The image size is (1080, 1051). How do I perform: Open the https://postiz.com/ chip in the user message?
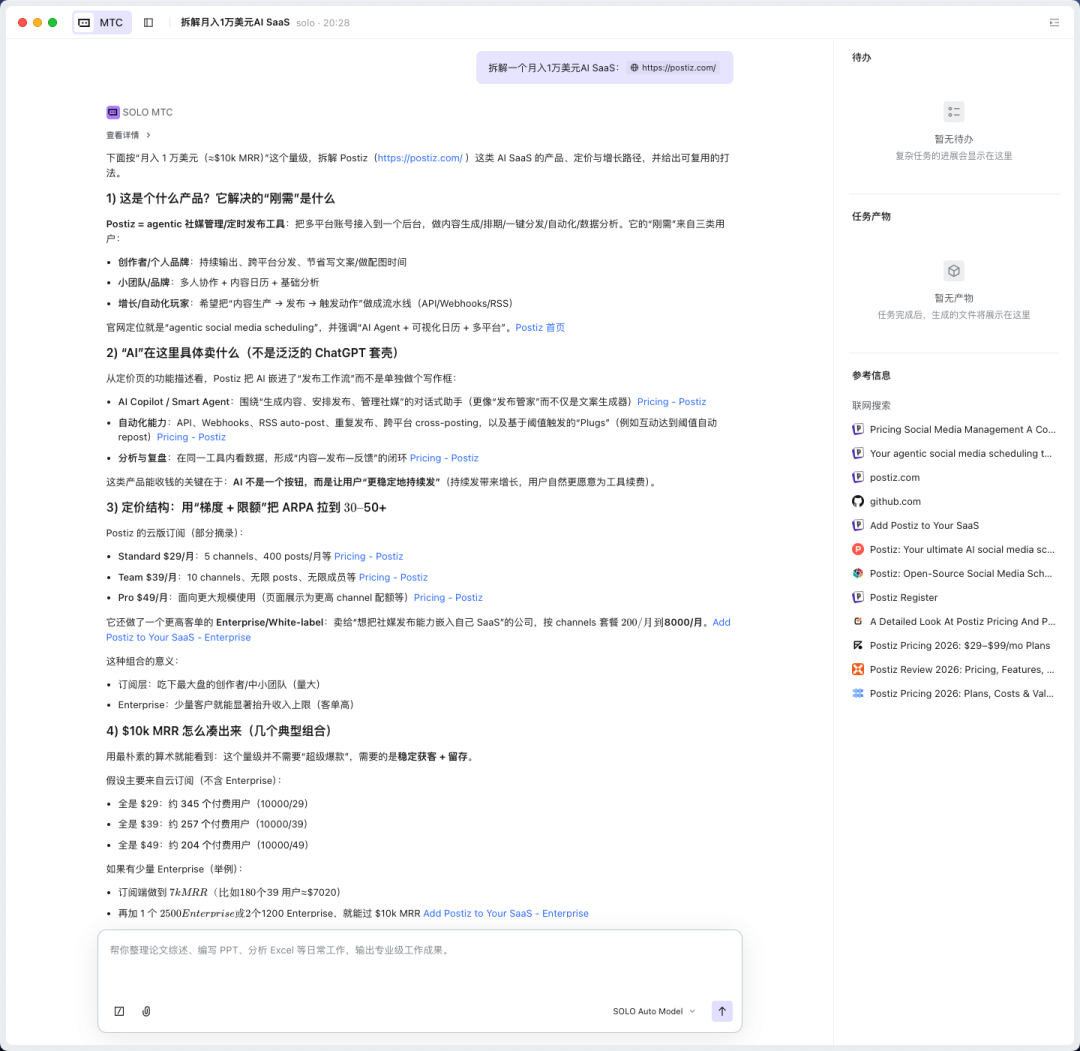[x=673, y=67]
